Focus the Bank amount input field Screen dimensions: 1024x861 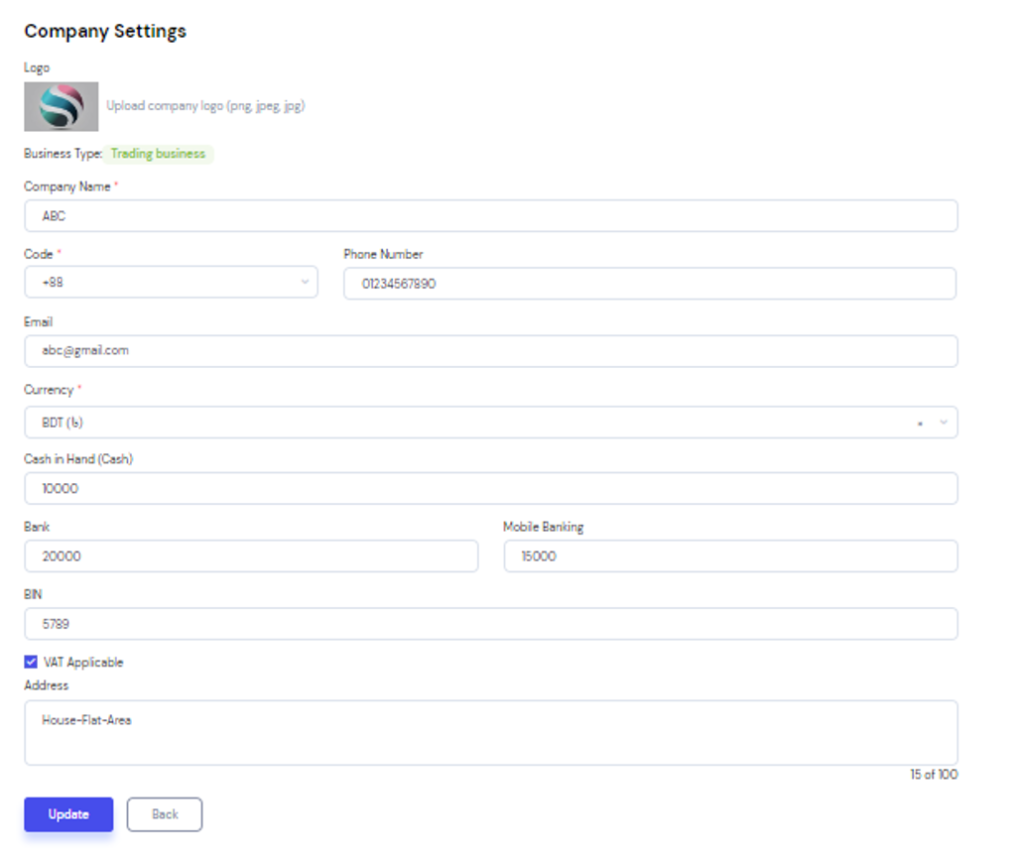[251, 556]
